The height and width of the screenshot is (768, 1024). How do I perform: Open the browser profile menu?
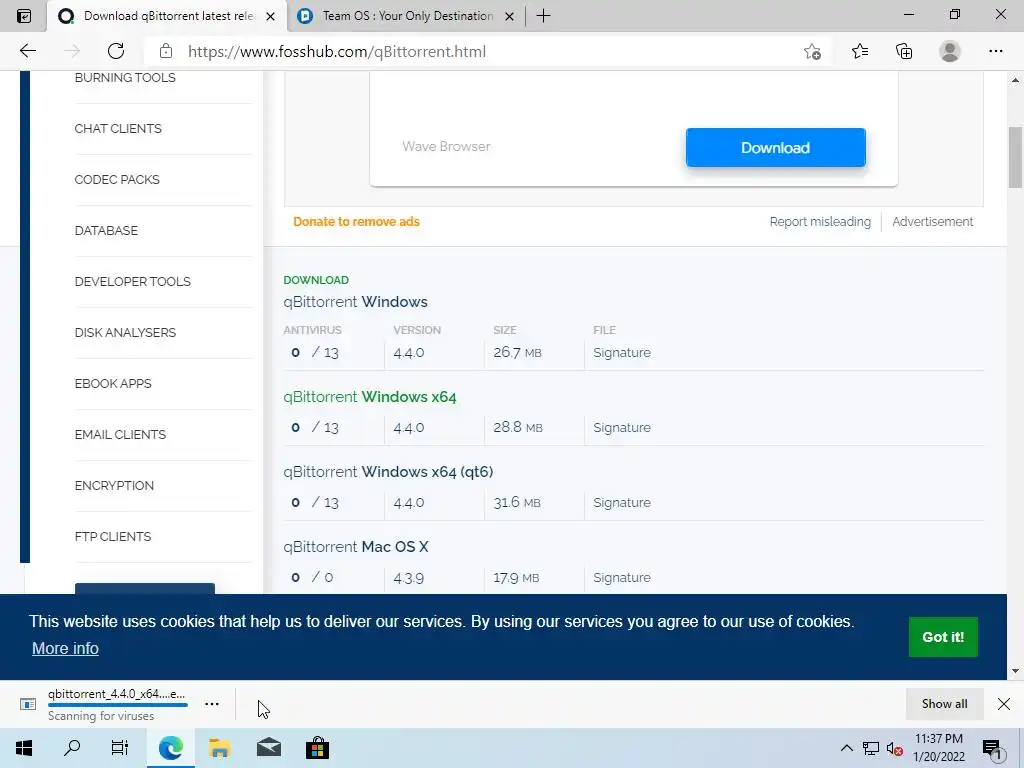(x=950, y=51)
